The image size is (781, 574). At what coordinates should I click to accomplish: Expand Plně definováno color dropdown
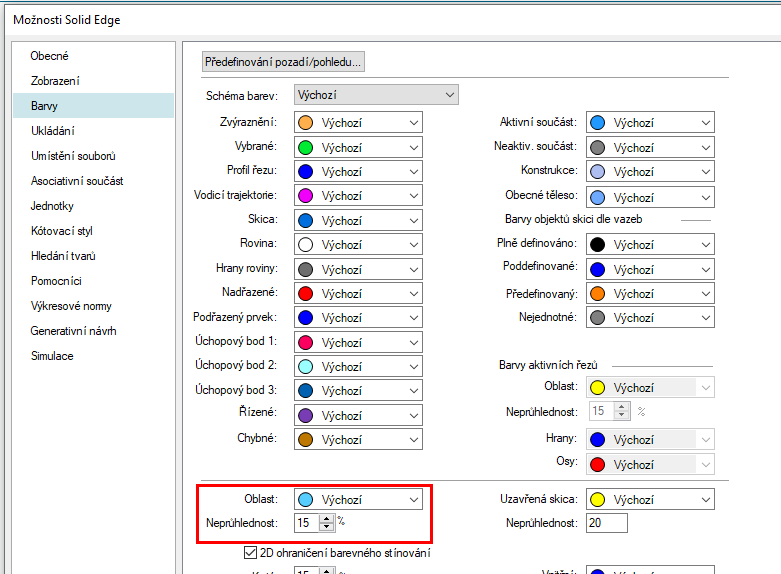click(x=650, y=245)
